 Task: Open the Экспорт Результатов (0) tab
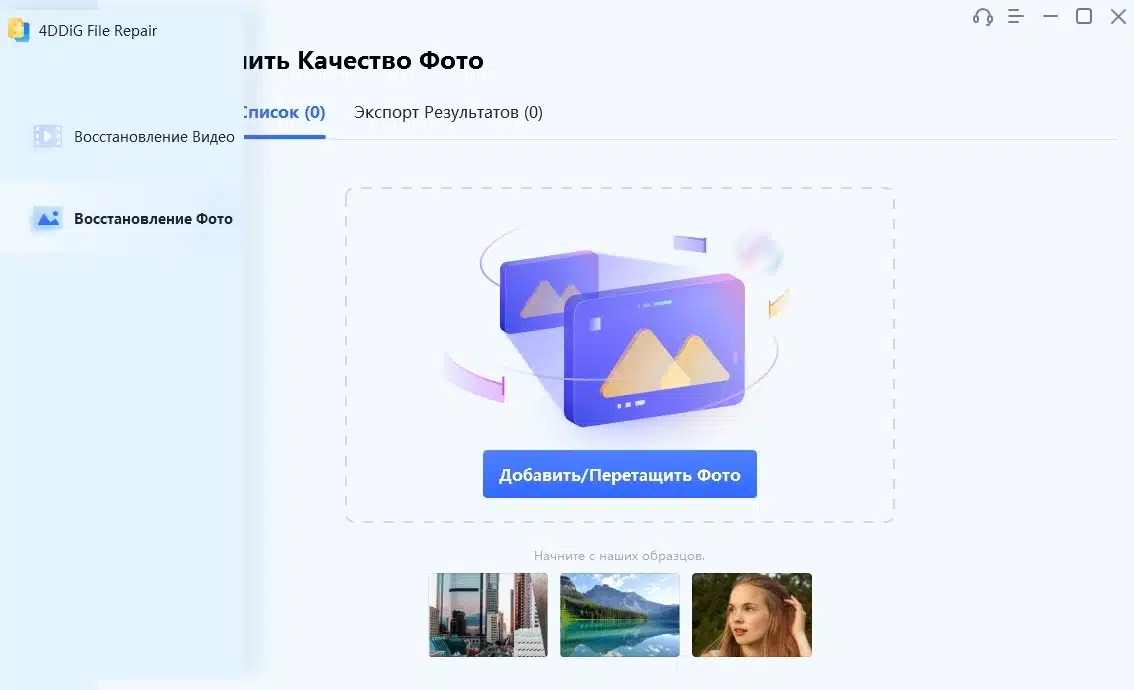(448, 113)
